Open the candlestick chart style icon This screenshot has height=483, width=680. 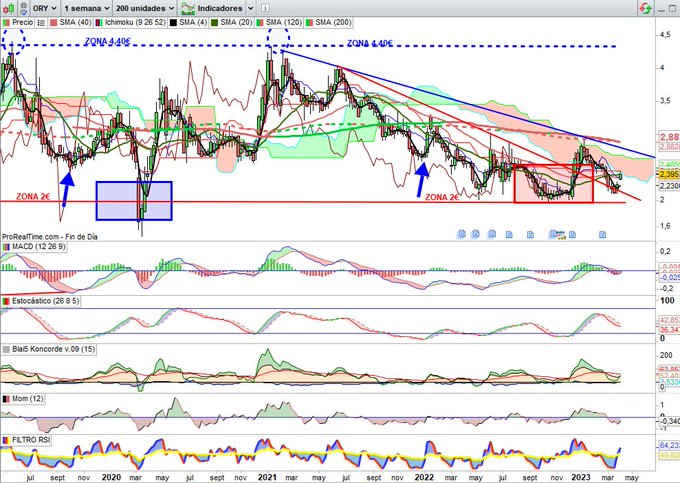click(8, 8)
